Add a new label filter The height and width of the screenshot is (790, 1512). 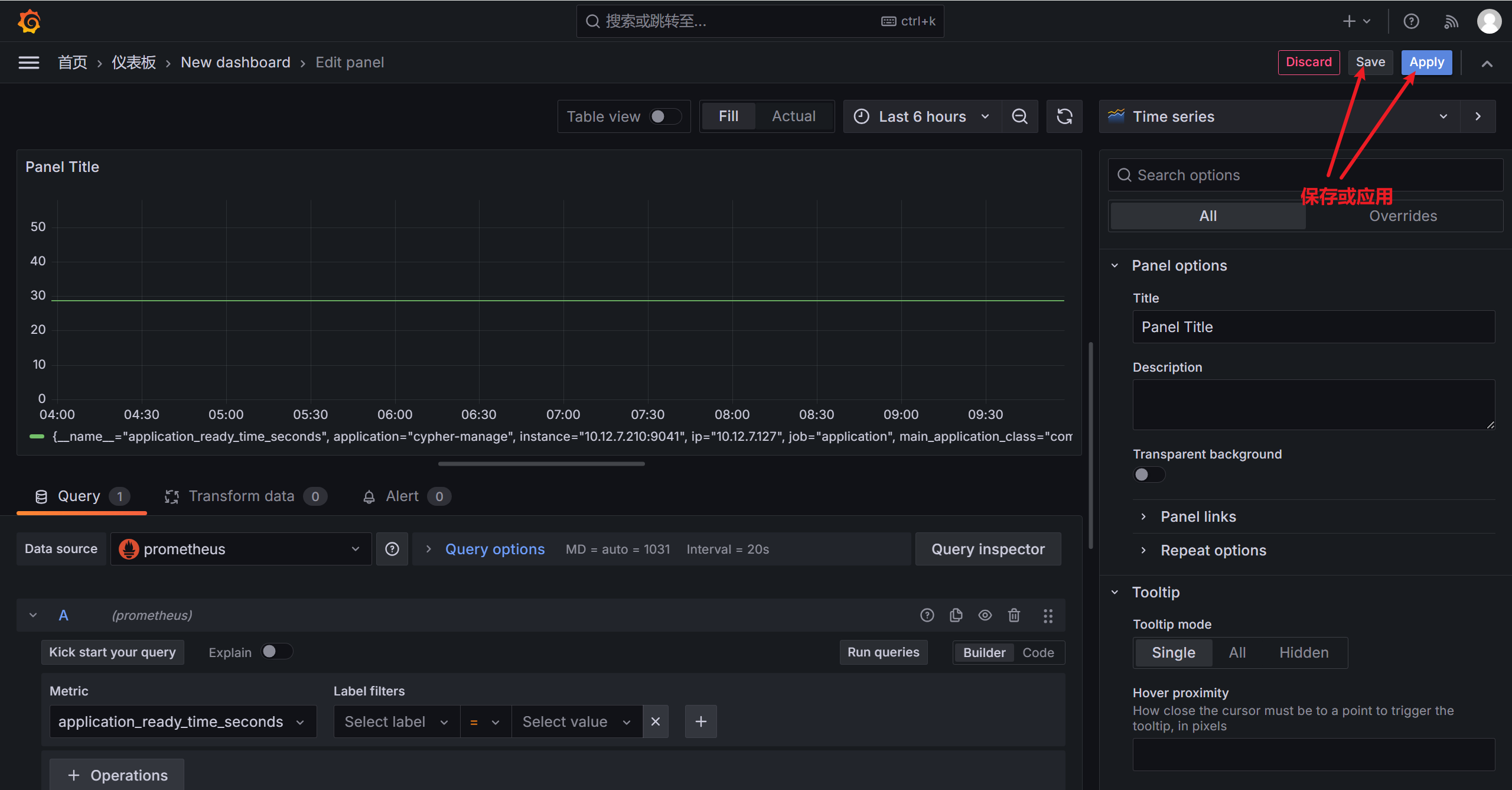pyautogui.click(x=701, y=721)
